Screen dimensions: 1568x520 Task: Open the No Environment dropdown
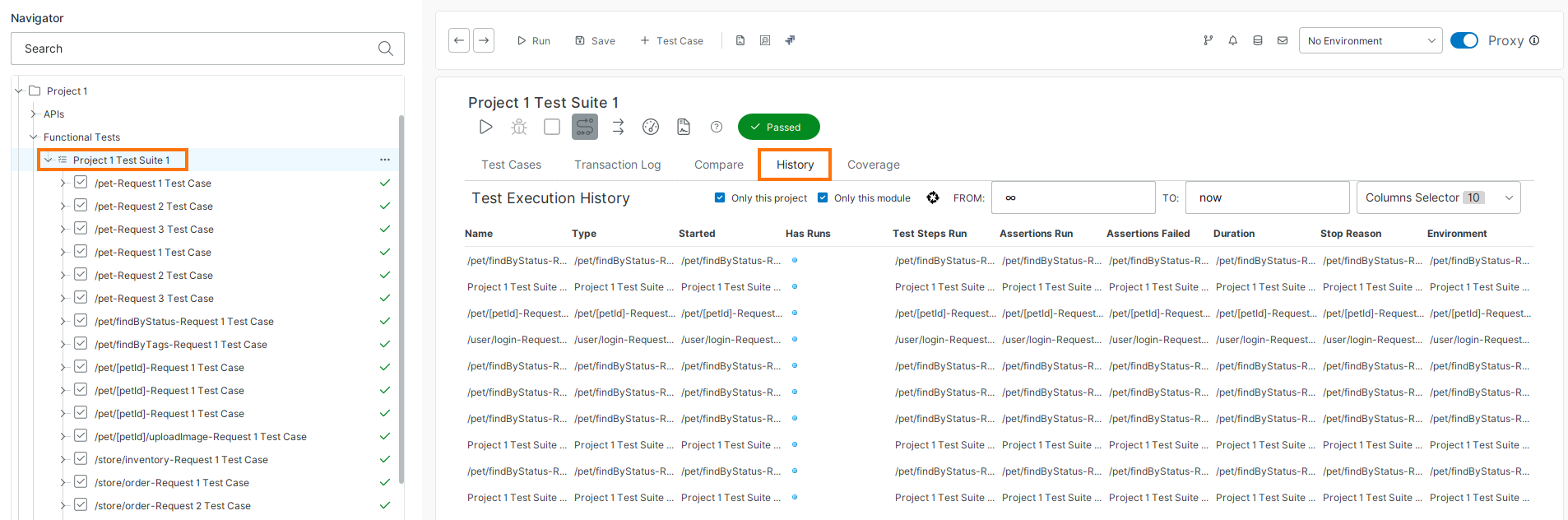(1371, 40)
